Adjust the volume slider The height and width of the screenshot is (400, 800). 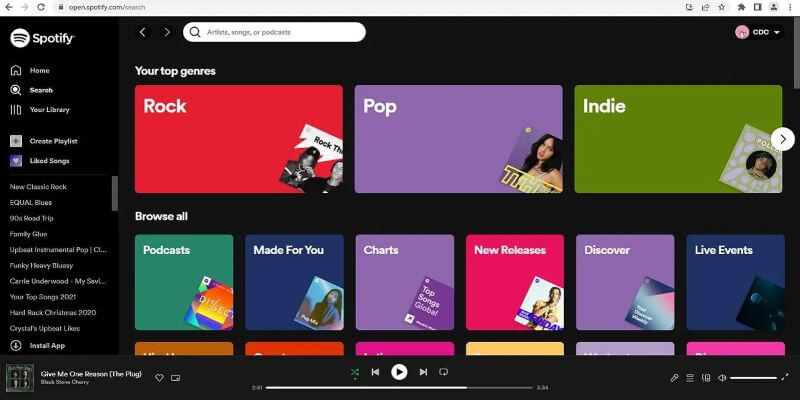[x=754, y=378]
